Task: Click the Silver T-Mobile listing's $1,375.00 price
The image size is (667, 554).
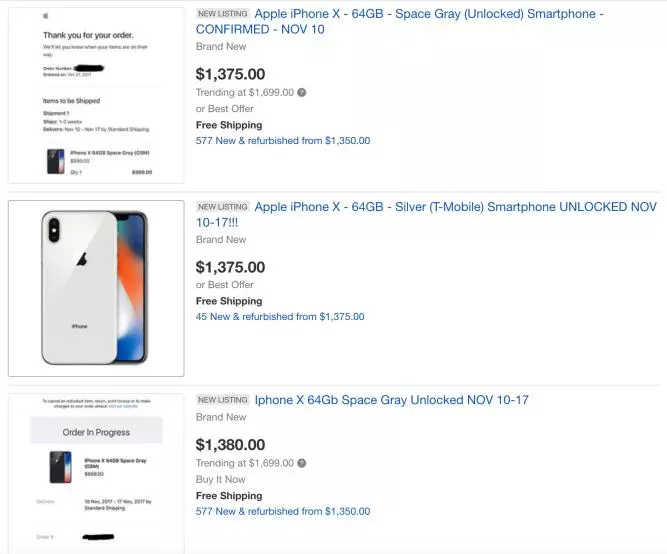Action: click(230, 267)
